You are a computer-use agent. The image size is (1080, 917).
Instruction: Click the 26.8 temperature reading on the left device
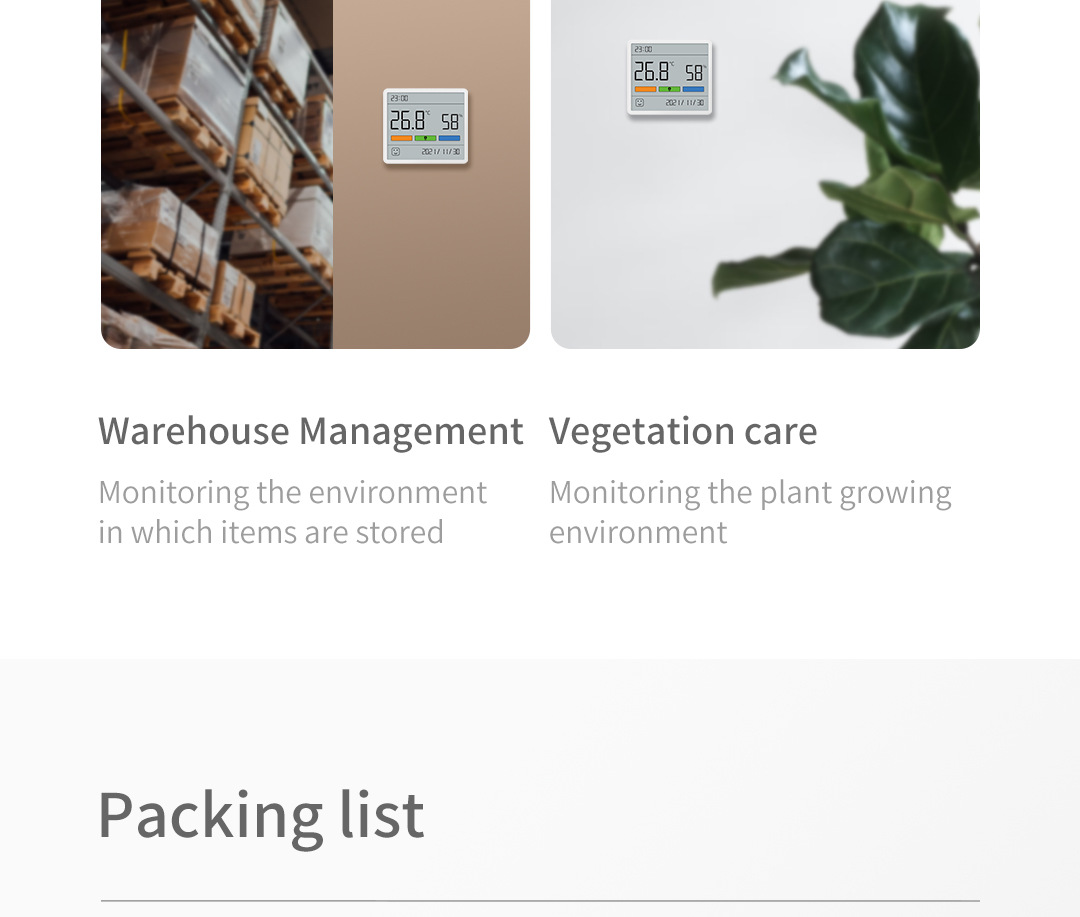click(408, 121)
